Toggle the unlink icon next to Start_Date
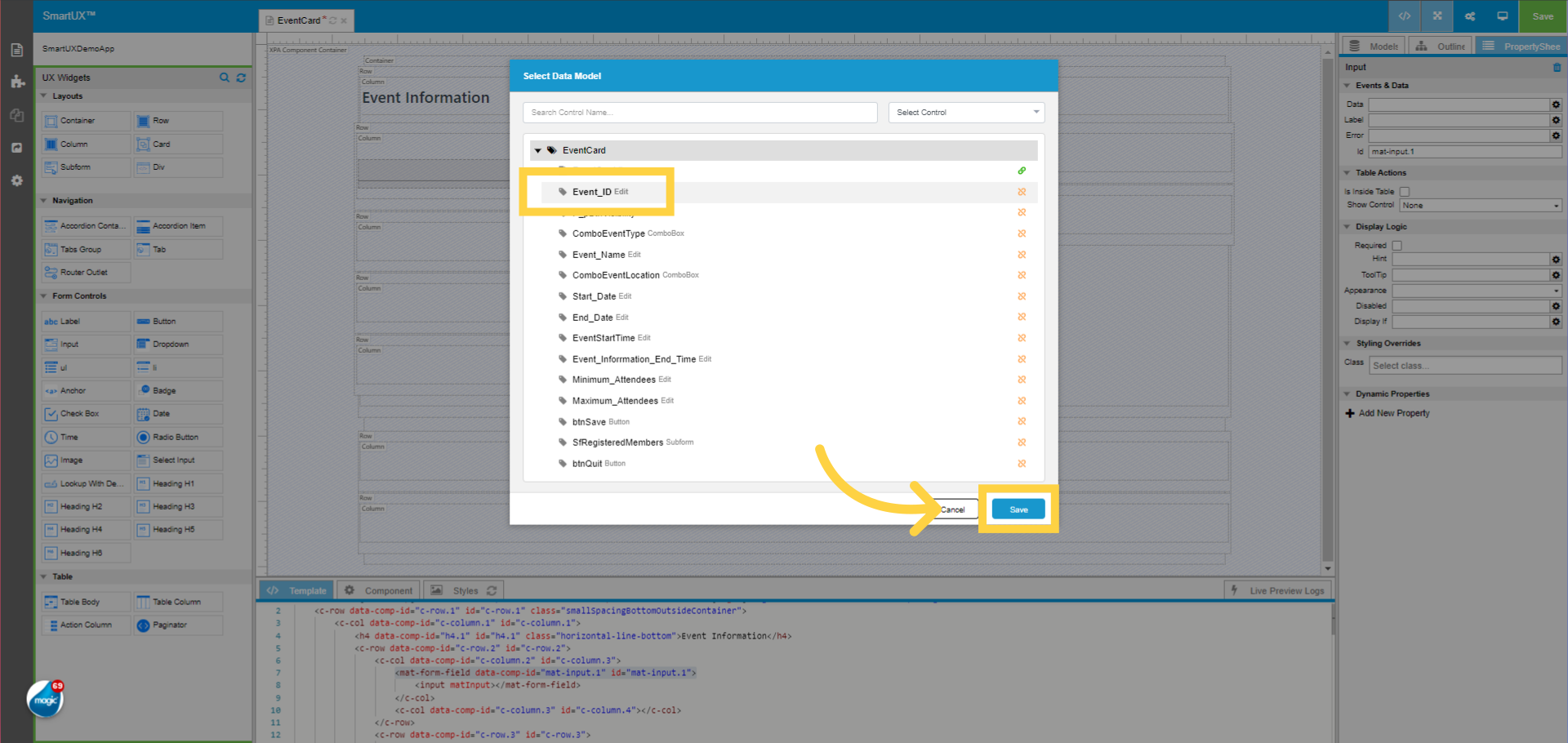Viewport: 1568px width, 743px height. pyautogui.click(x=1022, y=296)
